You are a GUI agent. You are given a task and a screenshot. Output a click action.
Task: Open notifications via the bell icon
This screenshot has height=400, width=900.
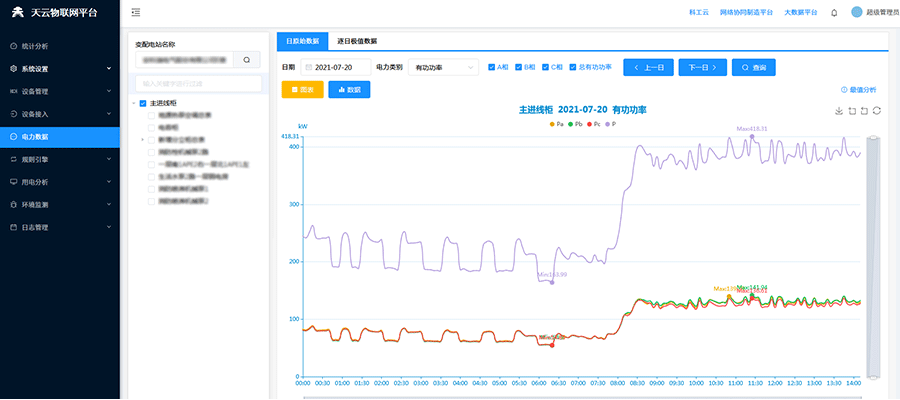click(x=834, y=12)
